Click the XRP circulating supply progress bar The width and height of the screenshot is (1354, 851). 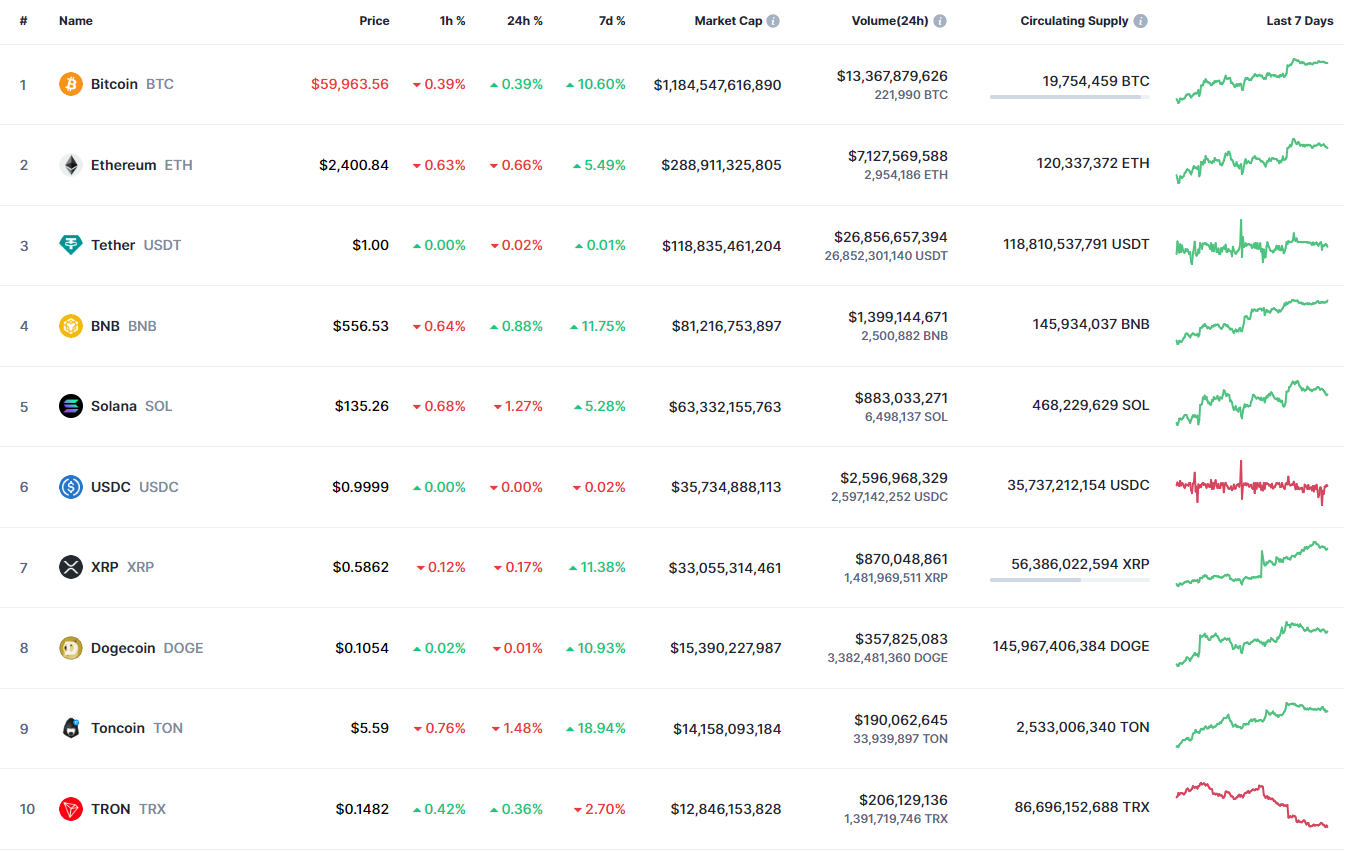pyautogui.click(x=1069, y=580)
